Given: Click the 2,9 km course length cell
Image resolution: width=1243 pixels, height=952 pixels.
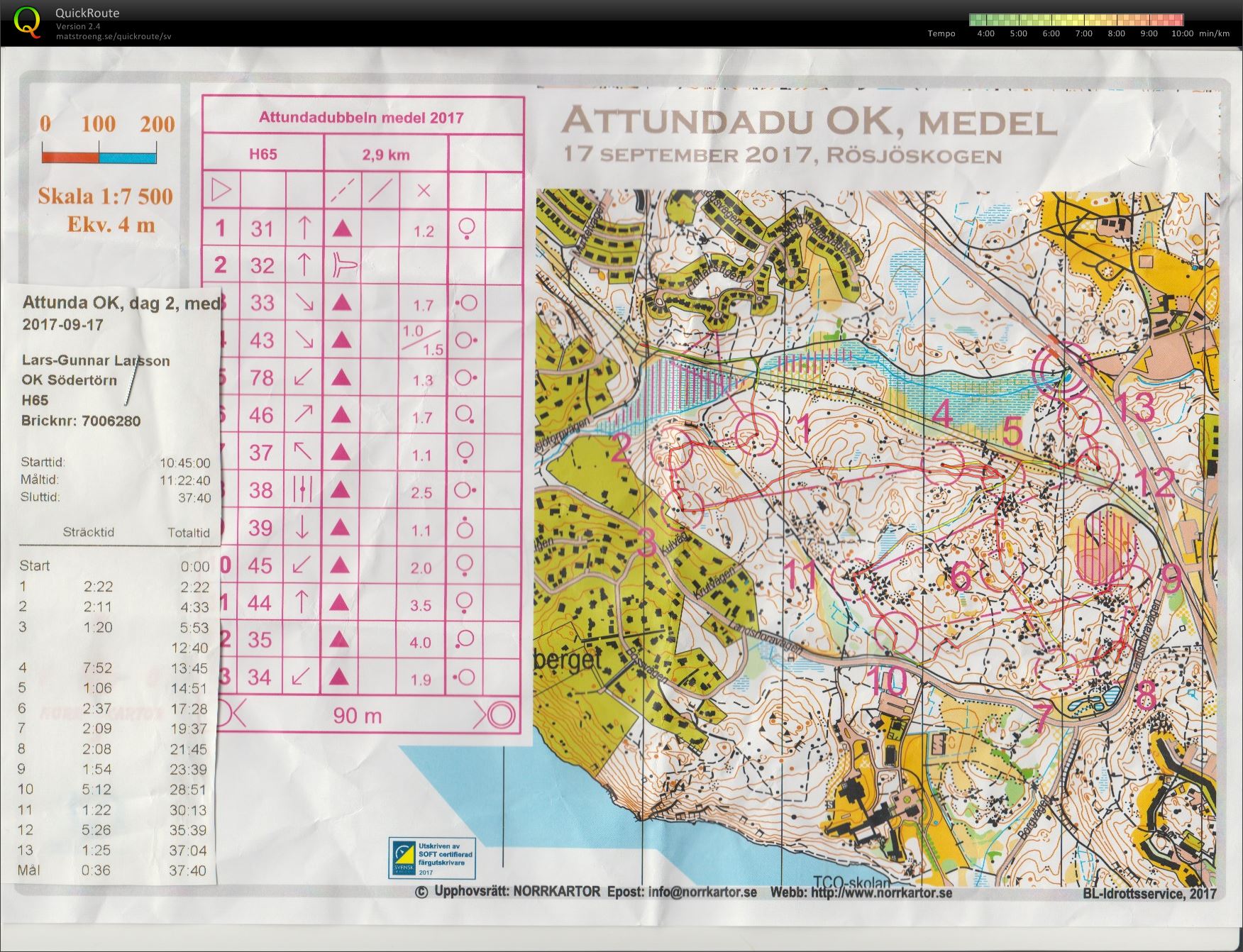Looking at the screenshot, I should [x=386, y=155].
